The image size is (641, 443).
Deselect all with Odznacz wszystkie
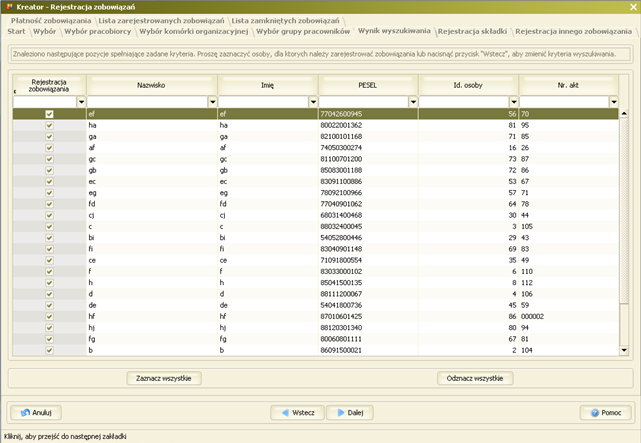475,378
